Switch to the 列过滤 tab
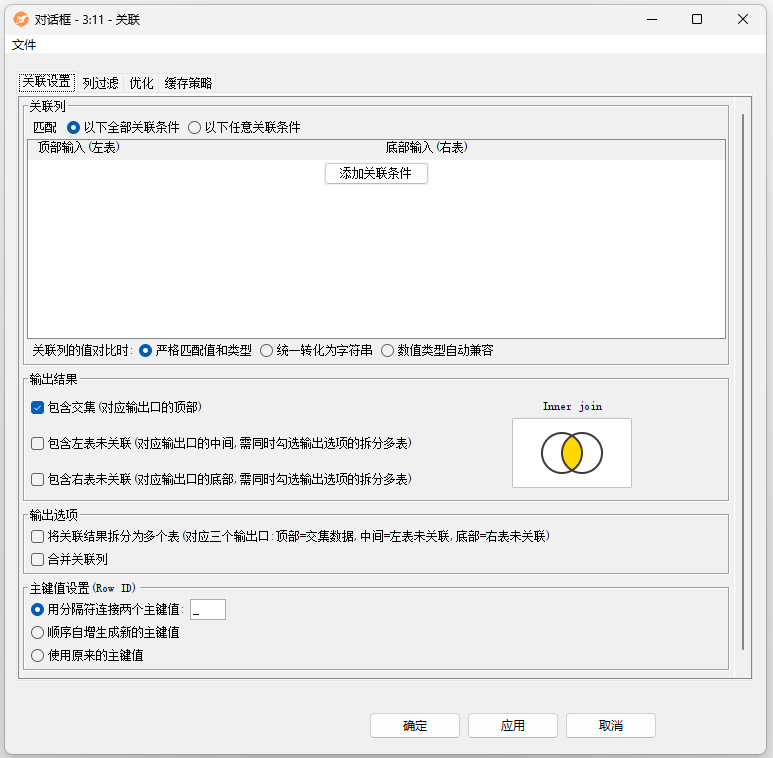The image size is (773, 758). point(101,83)
